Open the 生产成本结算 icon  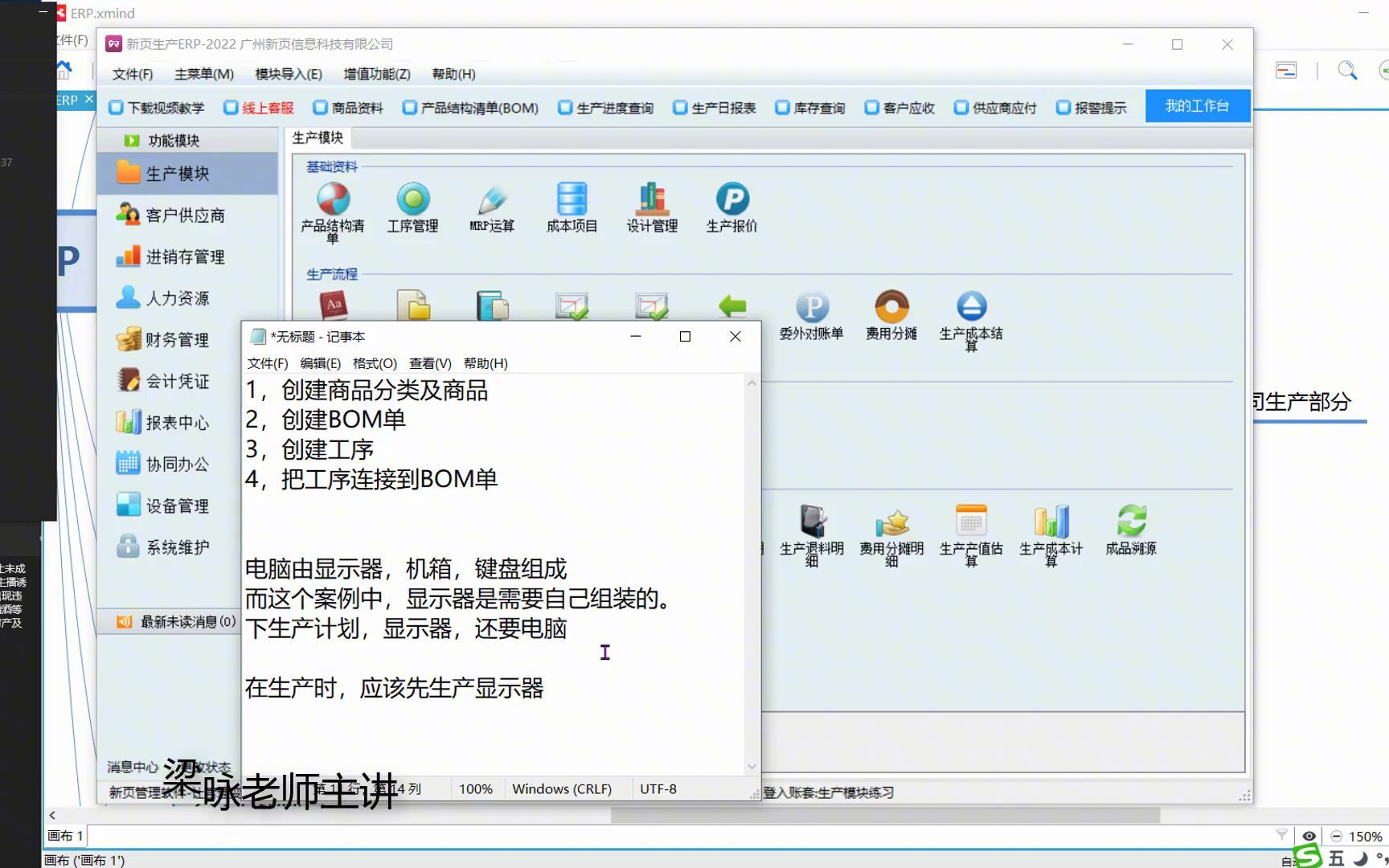coord(971,321)
